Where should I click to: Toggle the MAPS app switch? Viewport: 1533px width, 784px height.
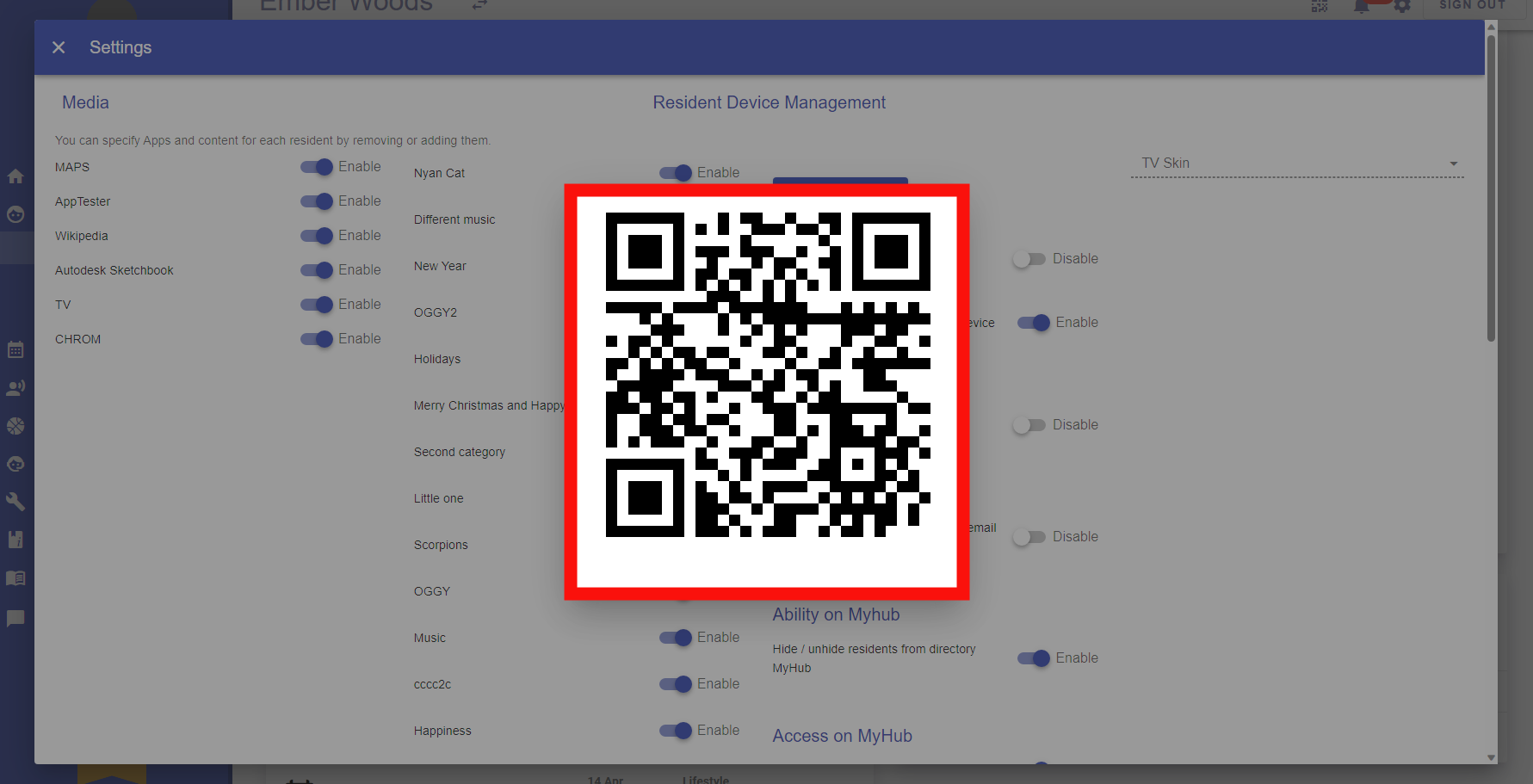click(x=317, y=167)
